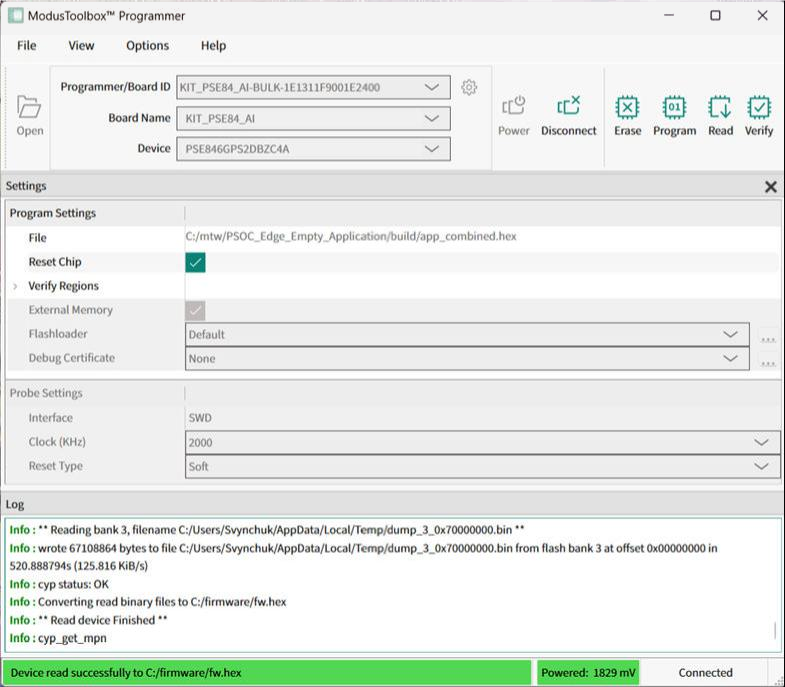Open the Board Name dropdown

(313, 119)
